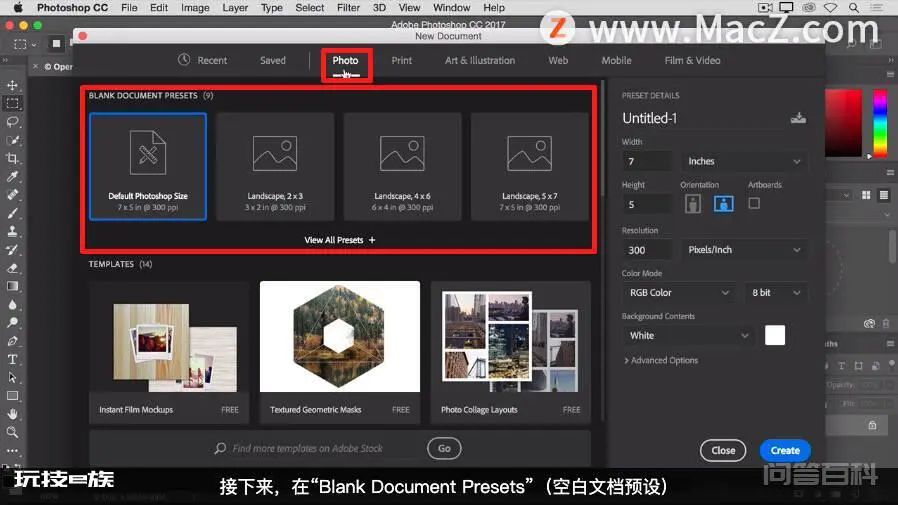Select the Gradient tool

[12, 286]
